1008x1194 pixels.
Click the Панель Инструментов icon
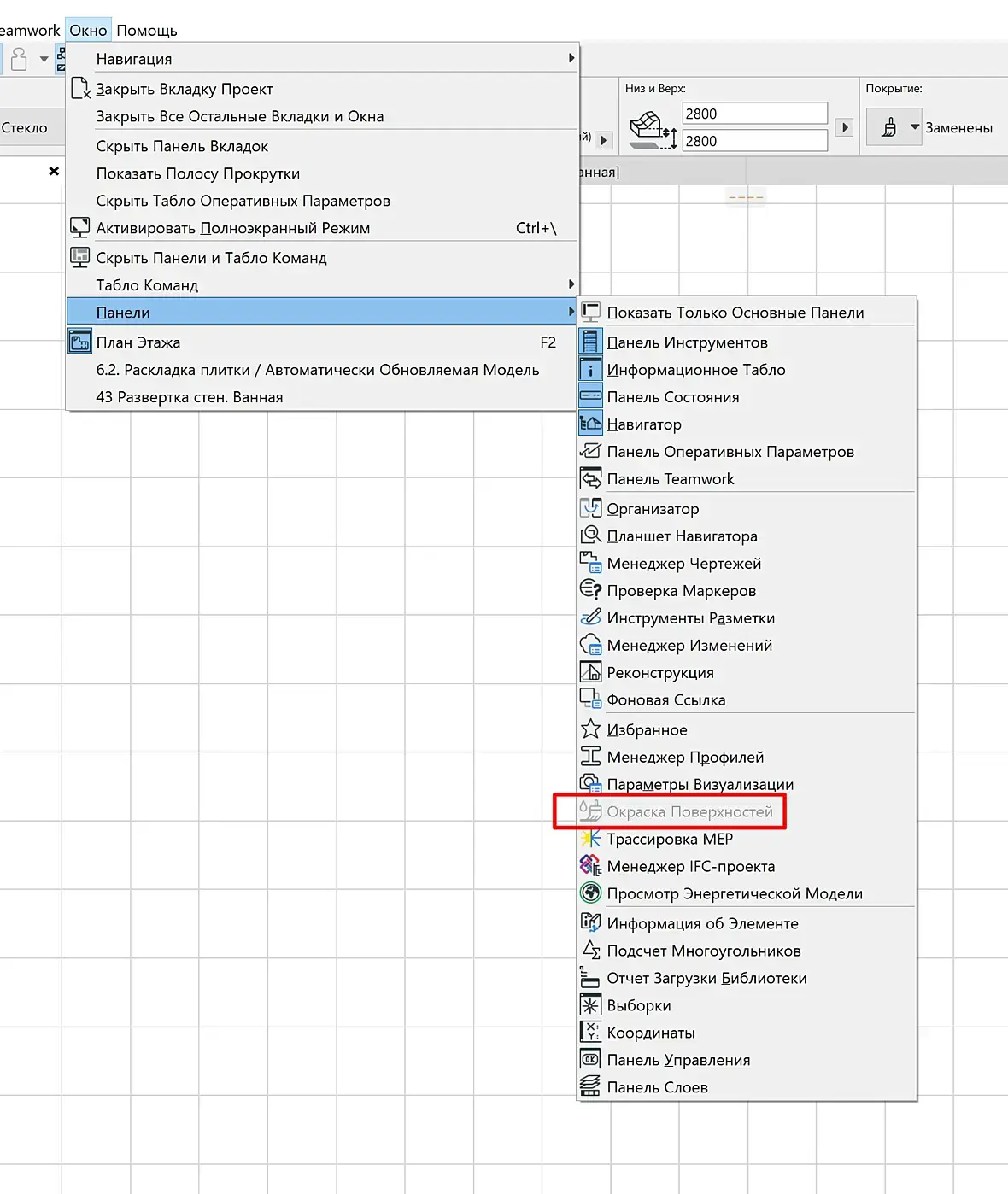tap(590, 342)
